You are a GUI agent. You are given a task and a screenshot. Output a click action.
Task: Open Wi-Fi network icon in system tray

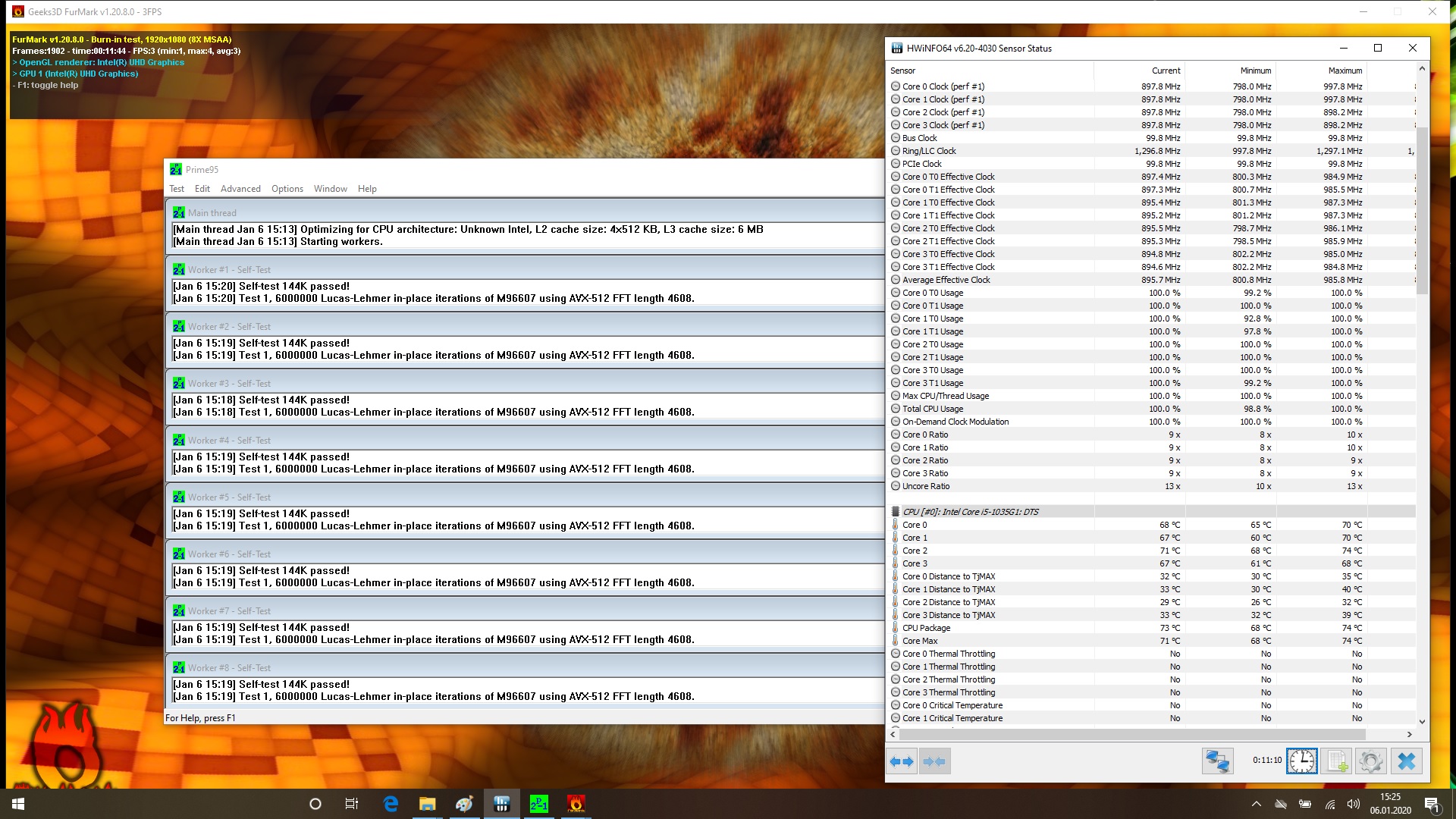(x=1330, y=804)
